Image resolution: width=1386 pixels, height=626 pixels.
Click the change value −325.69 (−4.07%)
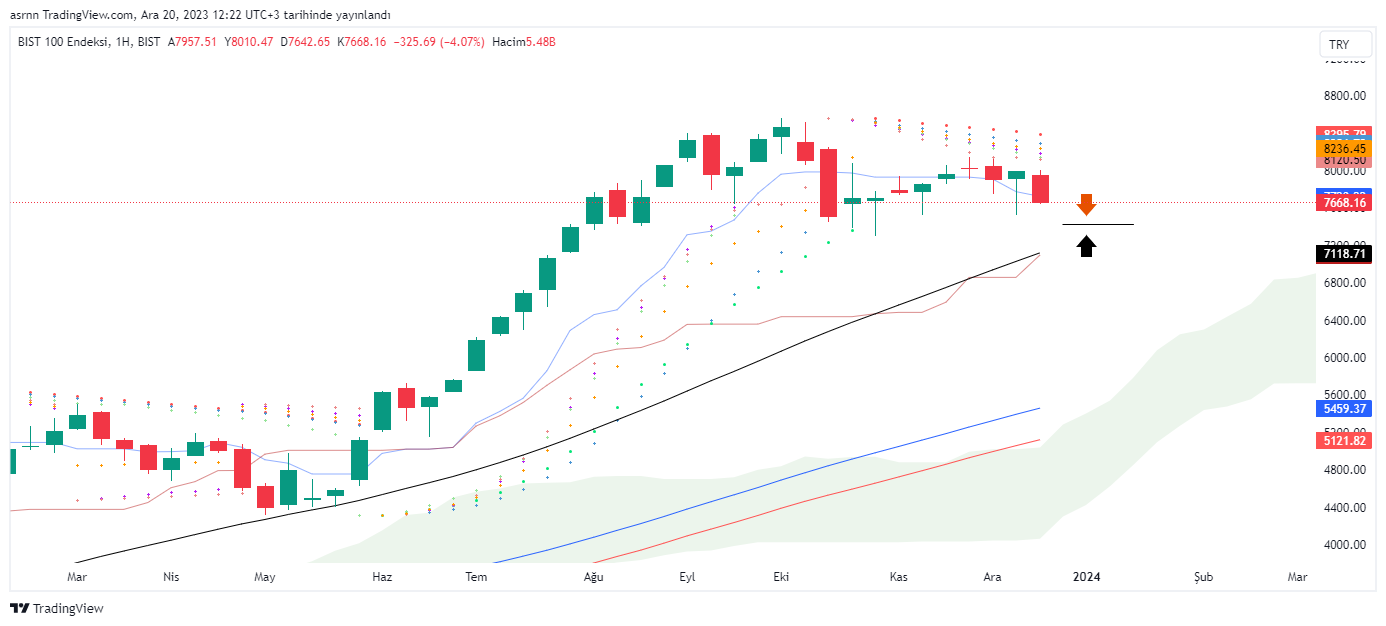[x=439, y=42]
